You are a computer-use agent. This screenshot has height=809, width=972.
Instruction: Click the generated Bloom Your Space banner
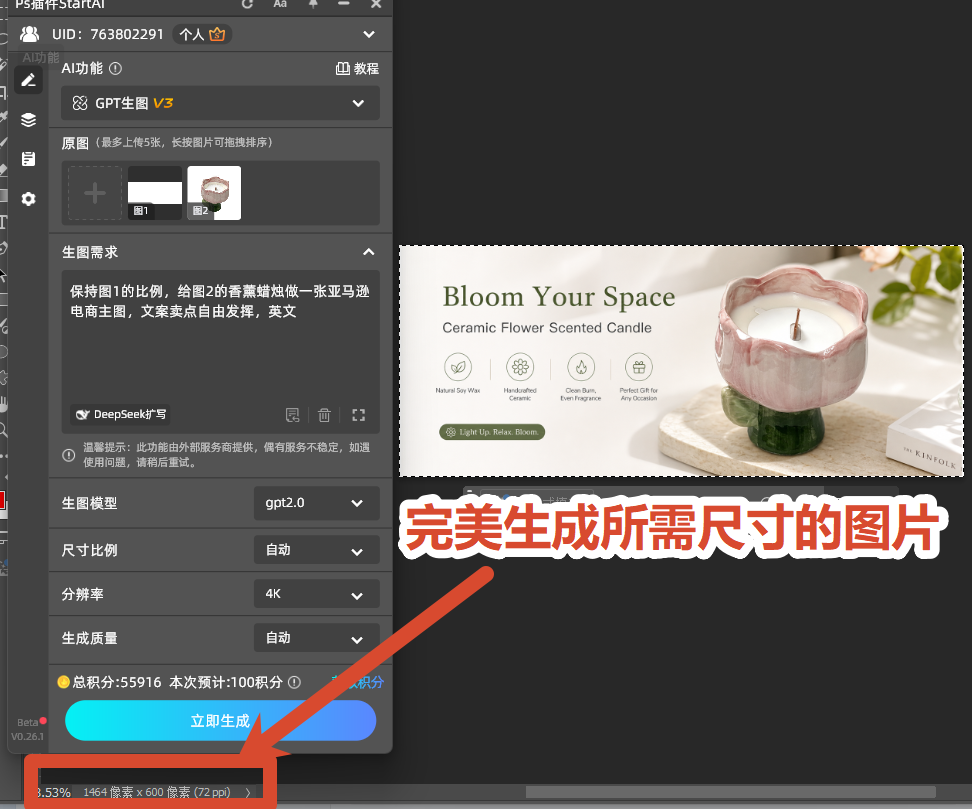tap(681, 361)
